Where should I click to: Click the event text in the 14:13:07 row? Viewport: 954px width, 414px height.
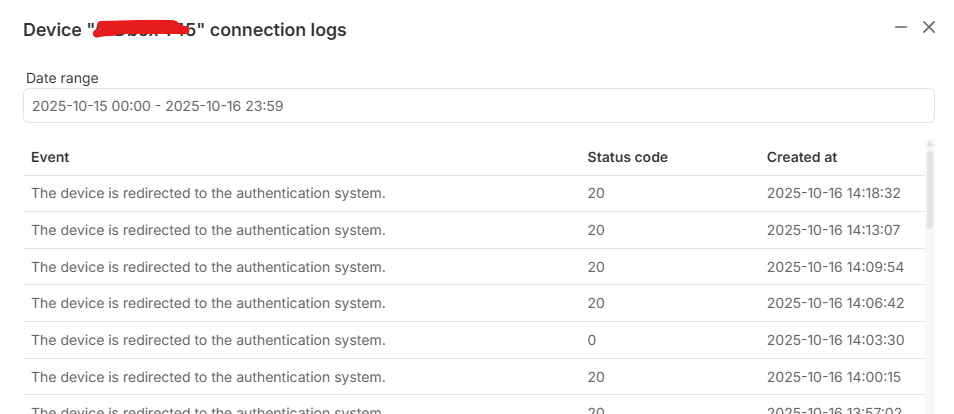click(x=209, y=230)
